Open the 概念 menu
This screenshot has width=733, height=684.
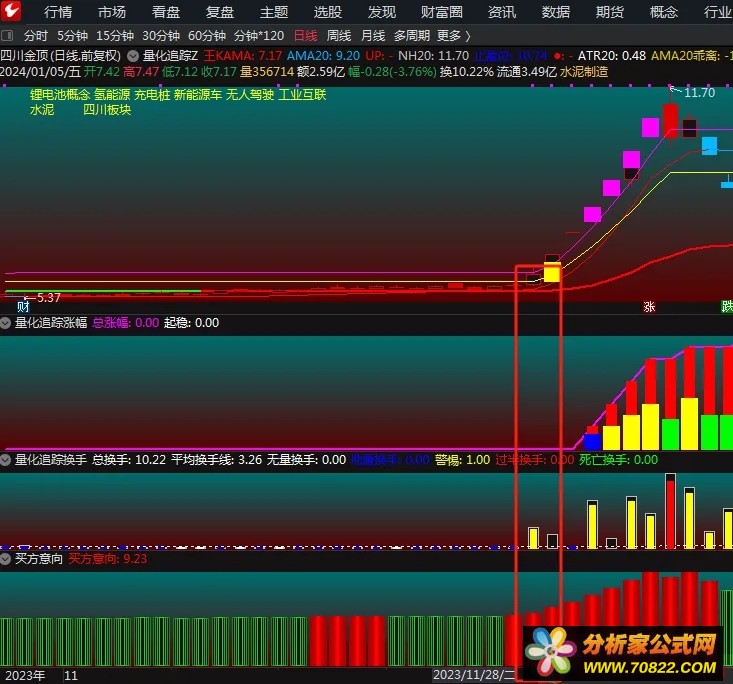pyautogui.click(x=664, y=12)
